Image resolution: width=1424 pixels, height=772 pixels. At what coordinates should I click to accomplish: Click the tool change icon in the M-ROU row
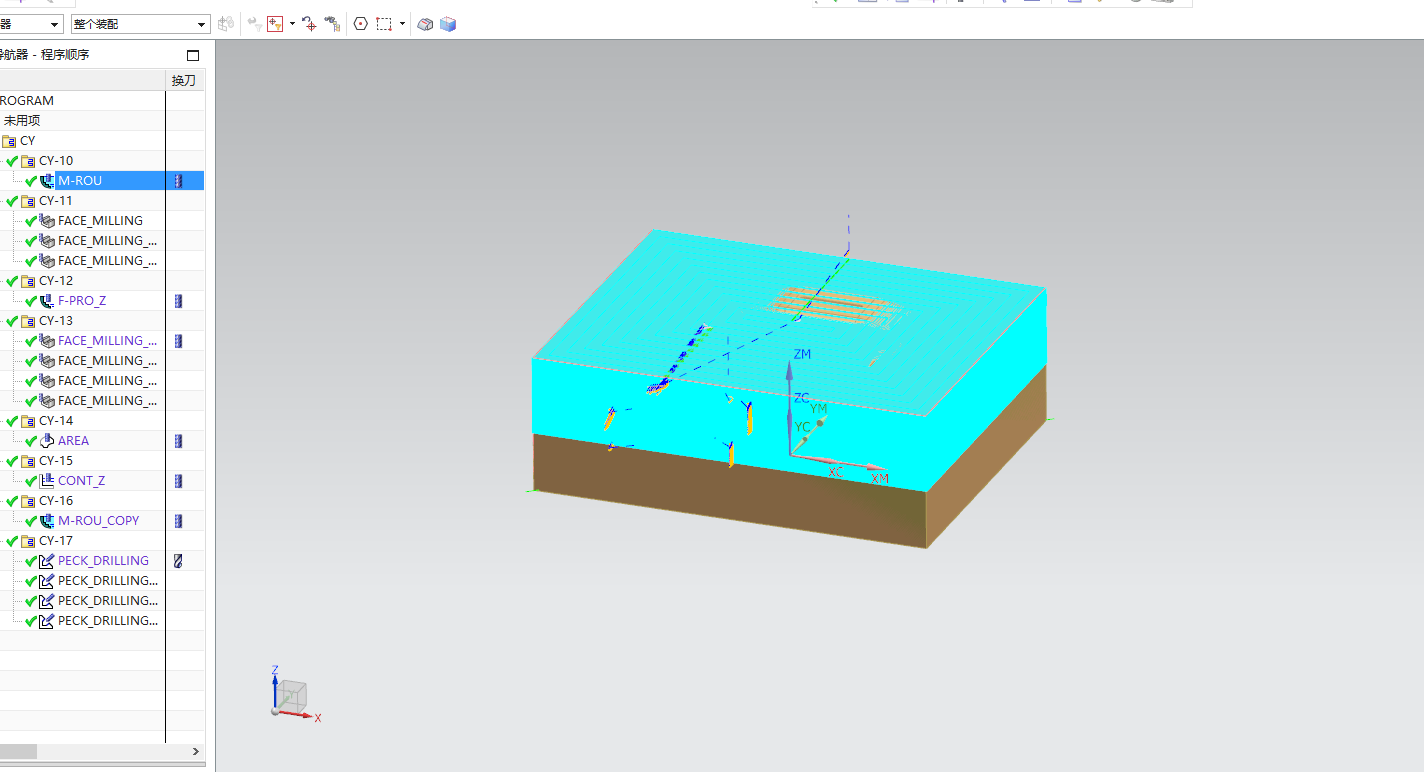click(x=179, y=181)
